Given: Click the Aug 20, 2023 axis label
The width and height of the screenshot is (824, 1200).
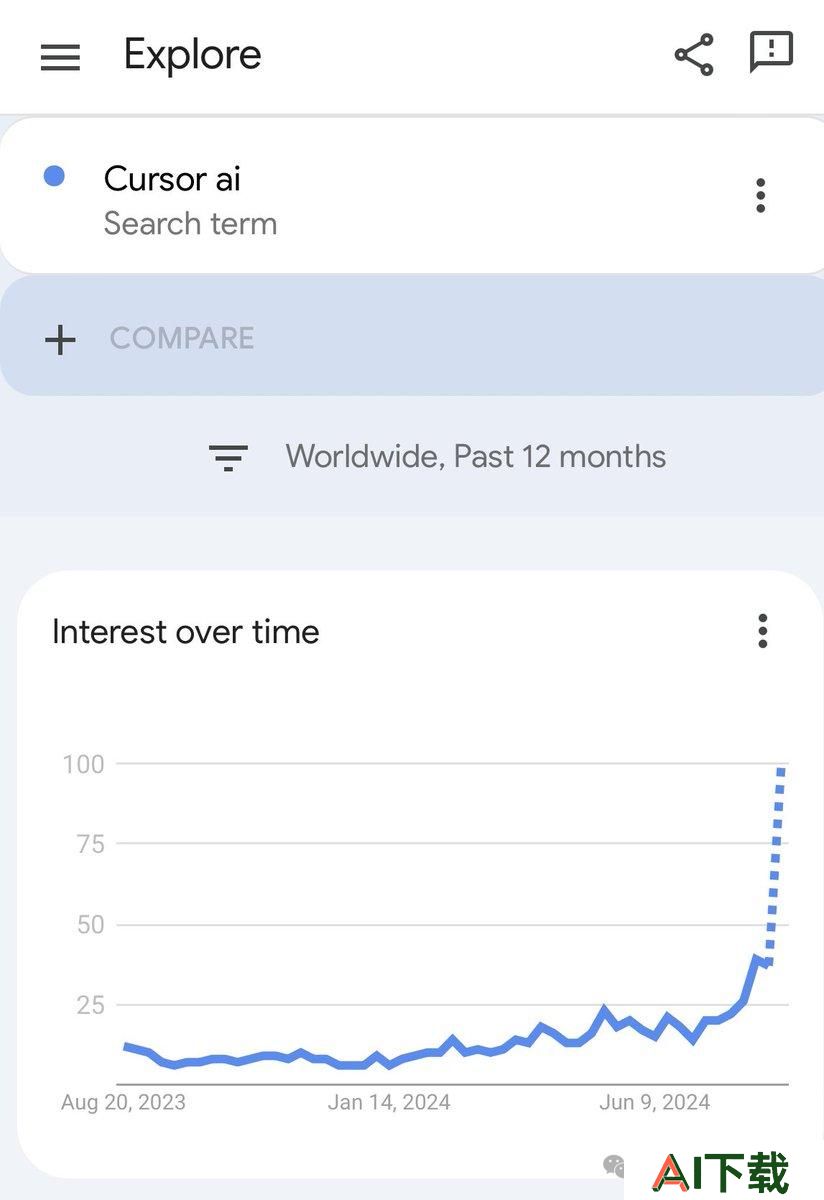Looking at the screenshot, I should tap(123, 1103).
